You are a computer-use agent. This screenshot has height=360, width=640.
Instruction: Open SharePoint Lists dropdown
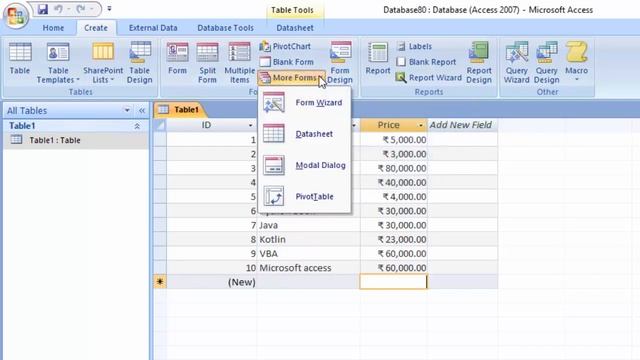[103, 63]
